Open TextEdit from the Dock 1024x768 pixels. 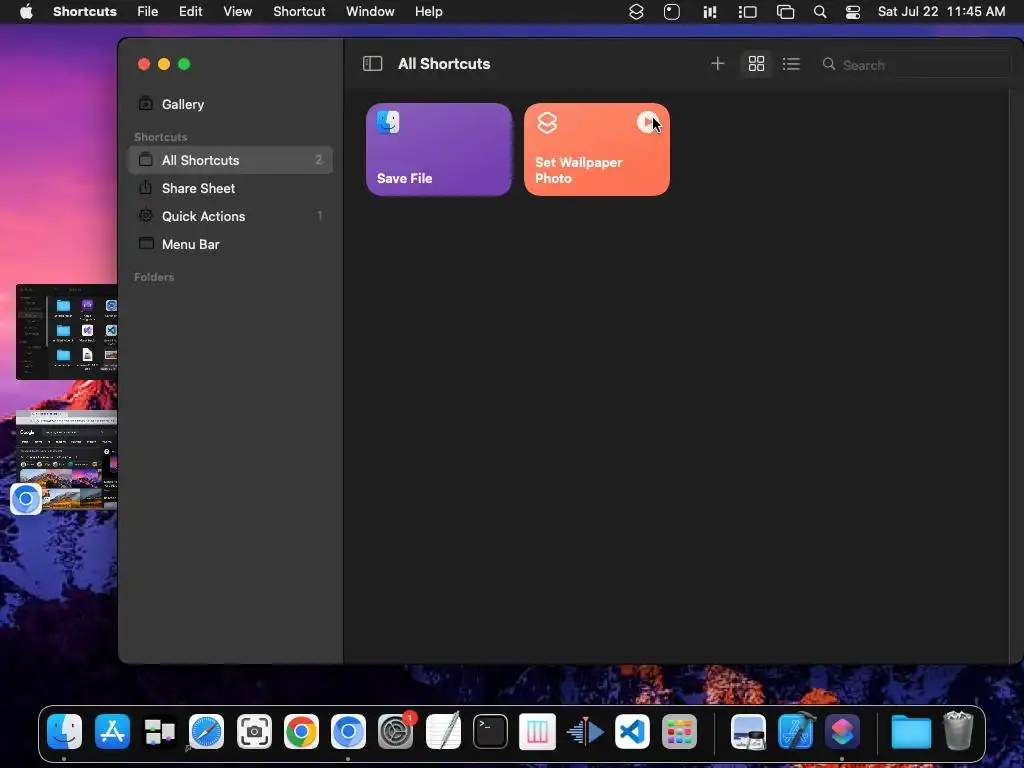443,731
